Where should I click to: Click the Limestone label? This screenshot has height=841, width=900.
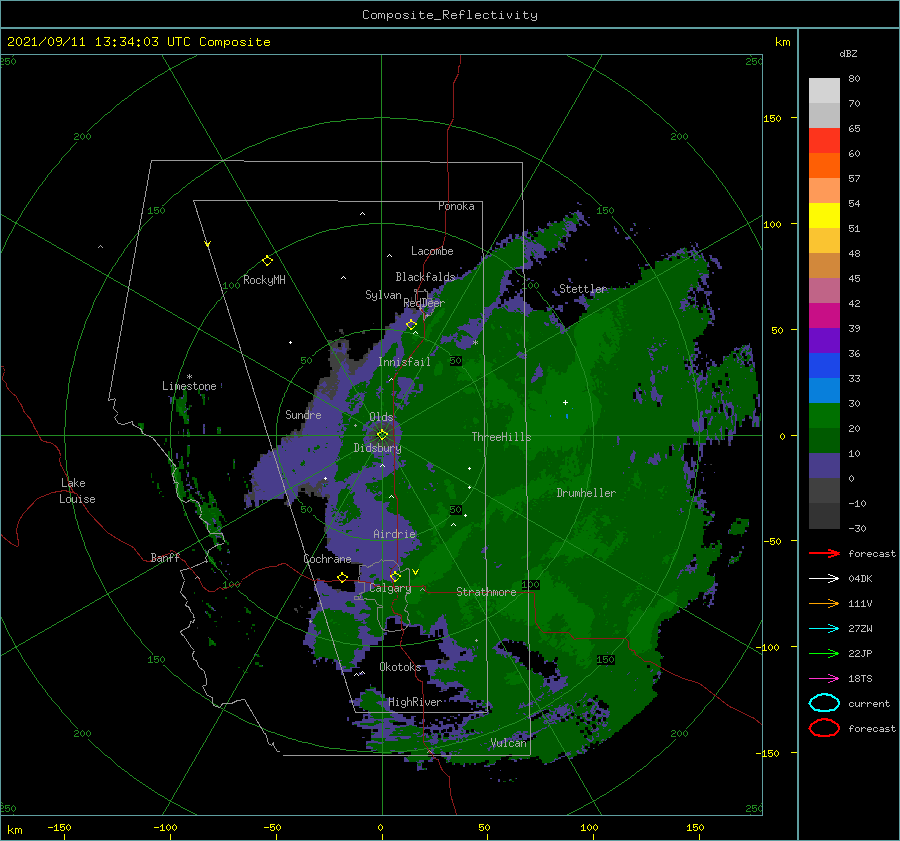[189, 386]
